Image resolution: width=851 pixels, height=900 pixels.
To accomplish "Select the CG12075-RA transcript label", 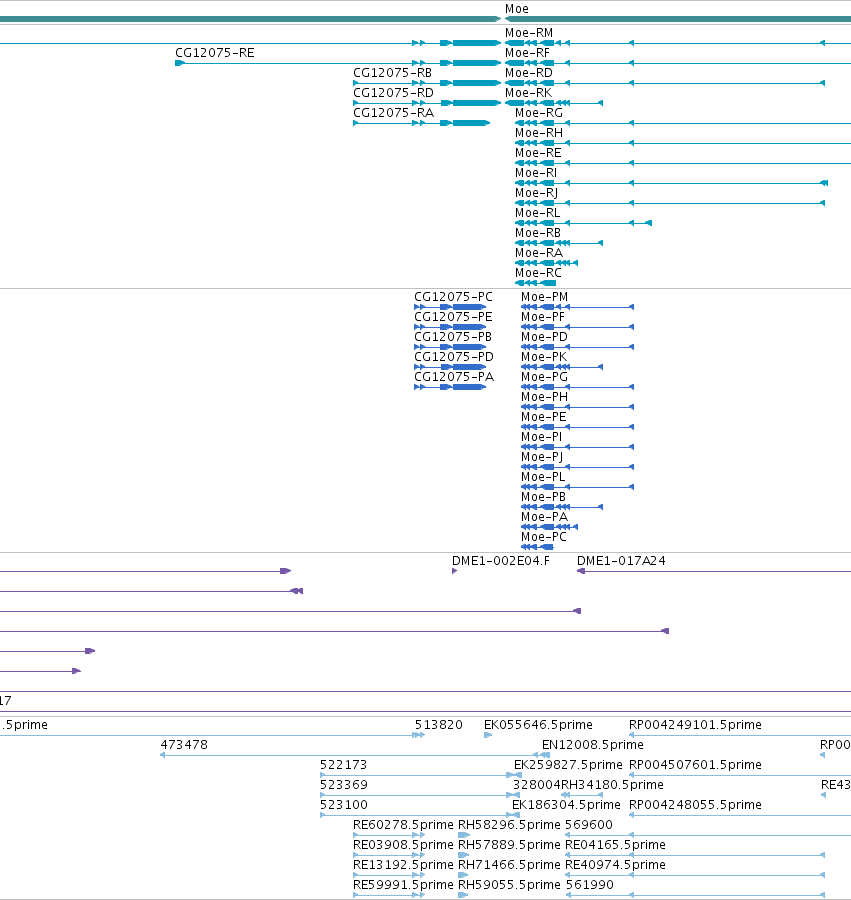I will (x=393, y=113).
